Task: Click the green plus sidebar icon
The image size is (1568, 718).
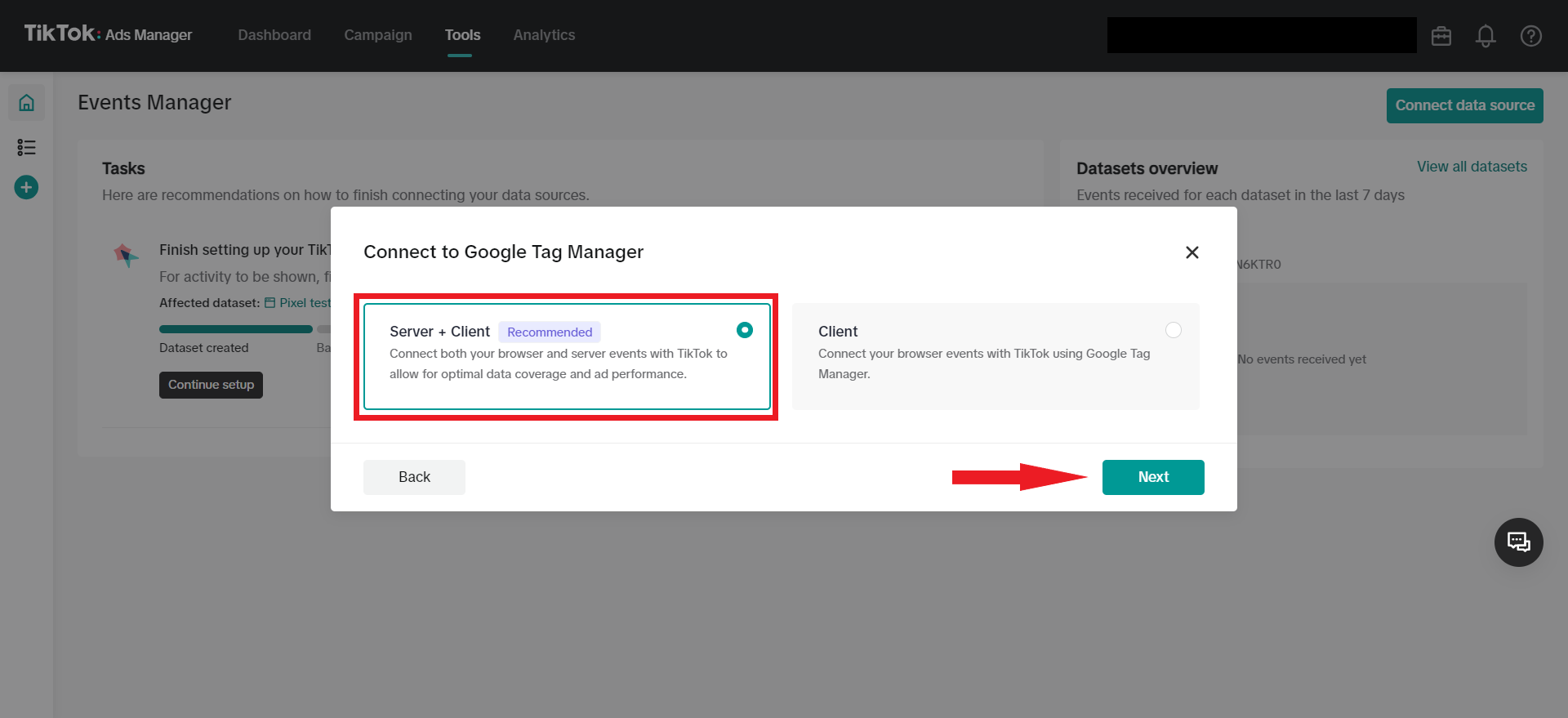Action: tap(26, 188)
